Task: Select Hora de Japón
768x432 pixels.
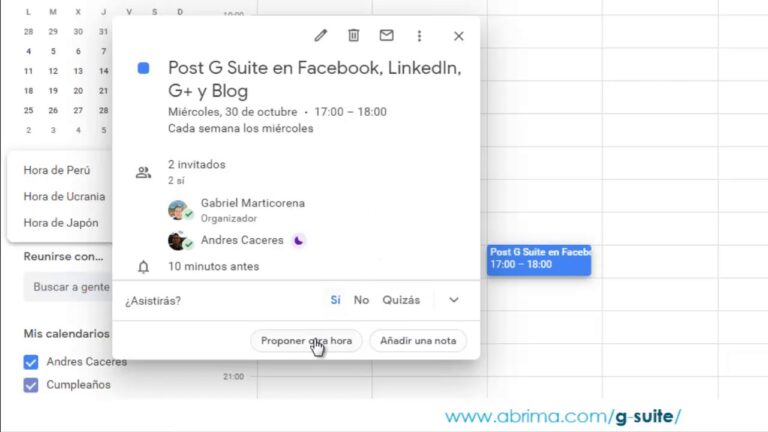Action: coord(61,223)
